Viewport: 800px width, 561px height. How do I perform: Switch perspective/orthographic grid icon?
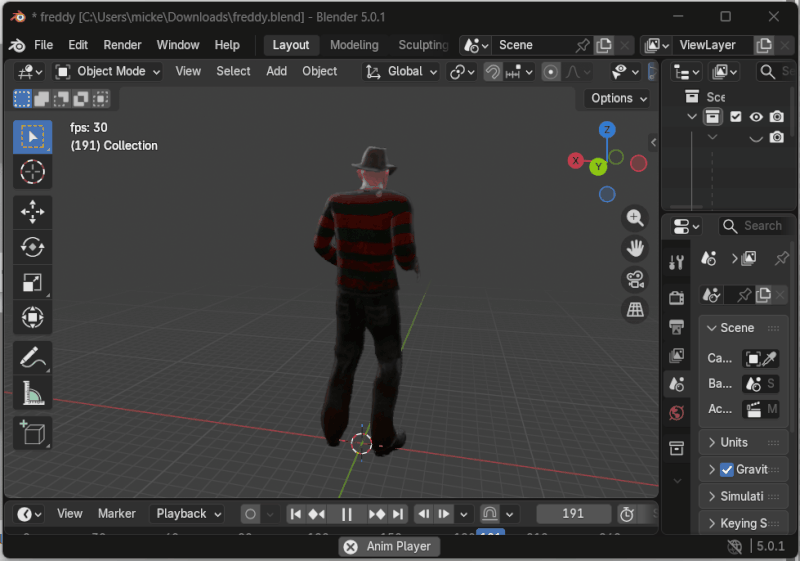(x=635, y=310)
